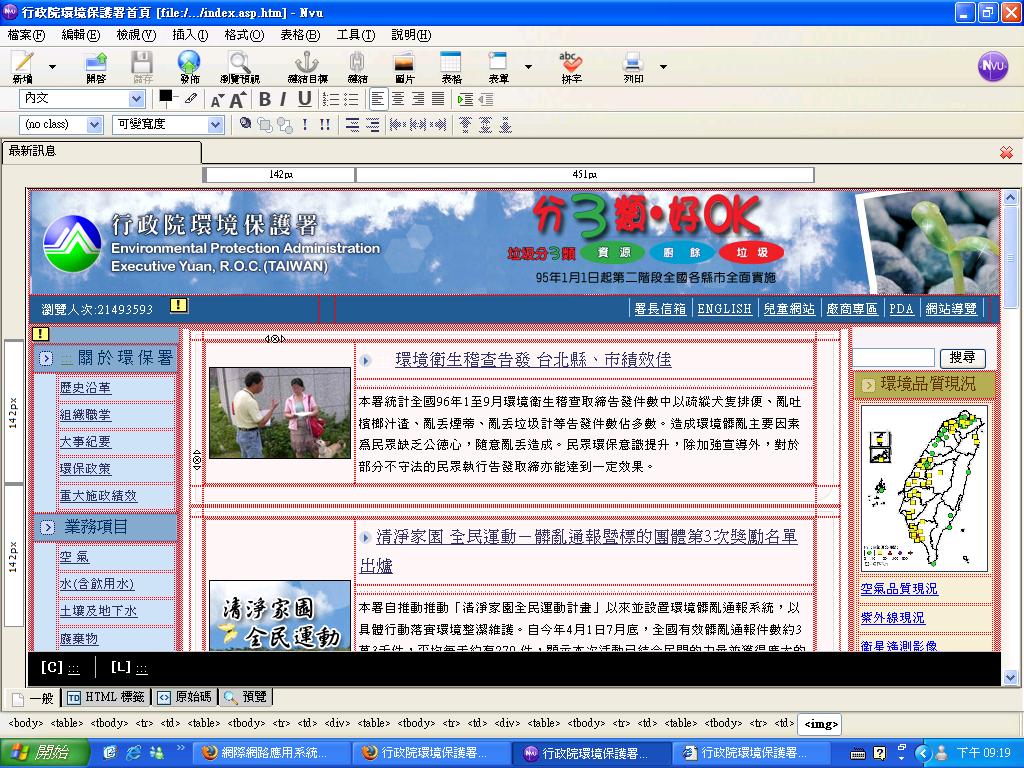Insert an image with 圖片 icon
The height and width of the screenshot is (768, 1024).
point(404,67)
